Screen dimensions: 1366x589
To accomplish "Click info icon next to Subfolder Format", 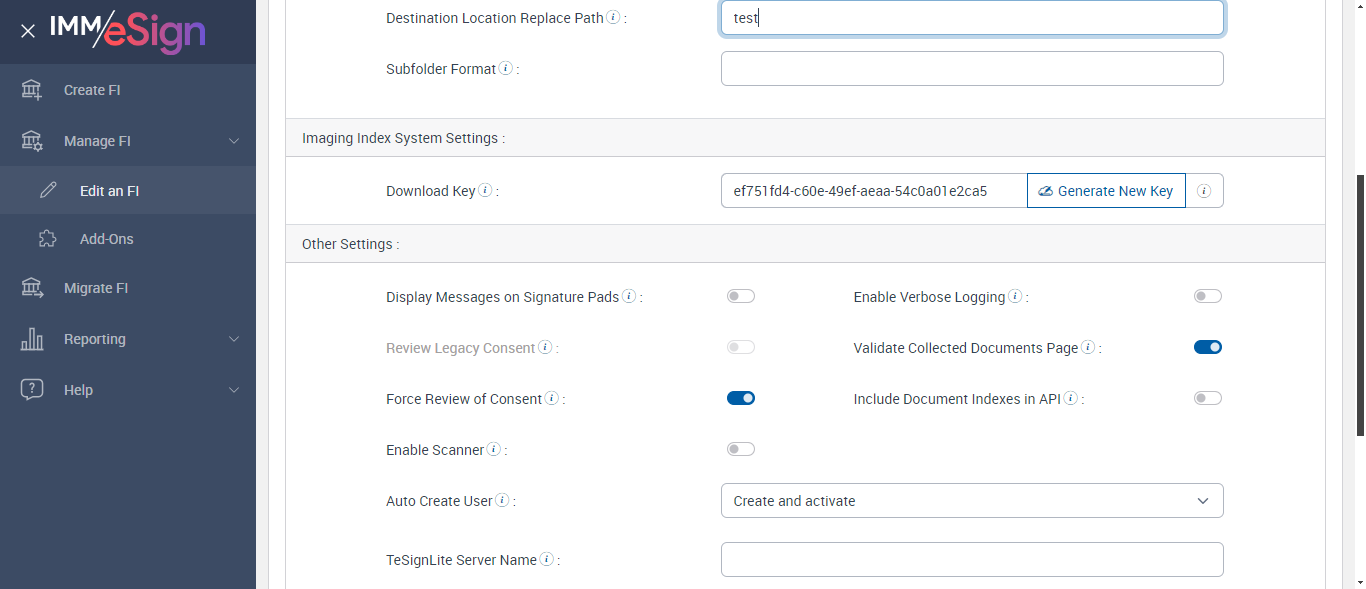I will click(506, 69).
